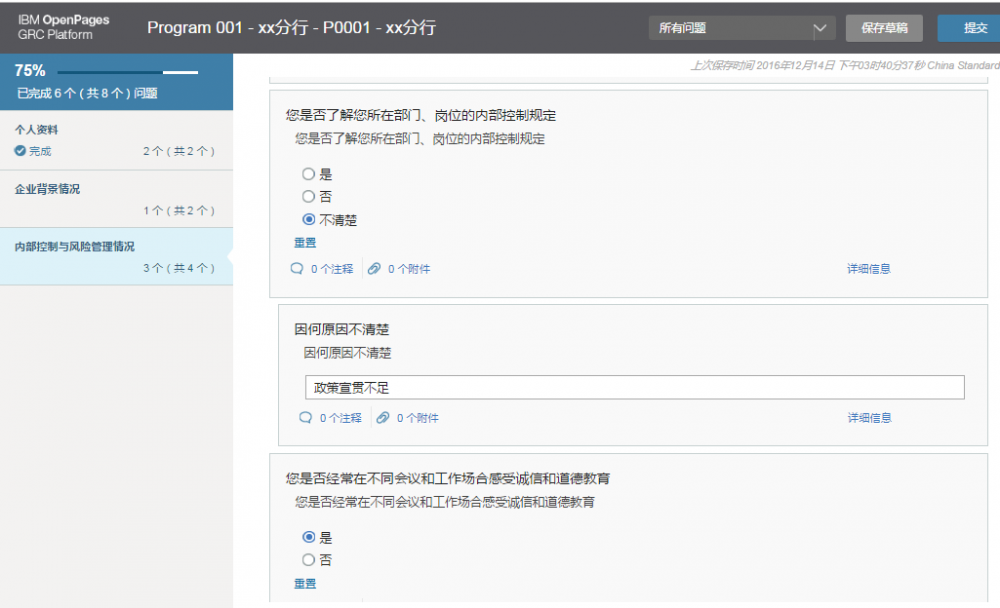Open the 所有问题 dropdown
Screen dimensions: 1000x608
(741, 28)
